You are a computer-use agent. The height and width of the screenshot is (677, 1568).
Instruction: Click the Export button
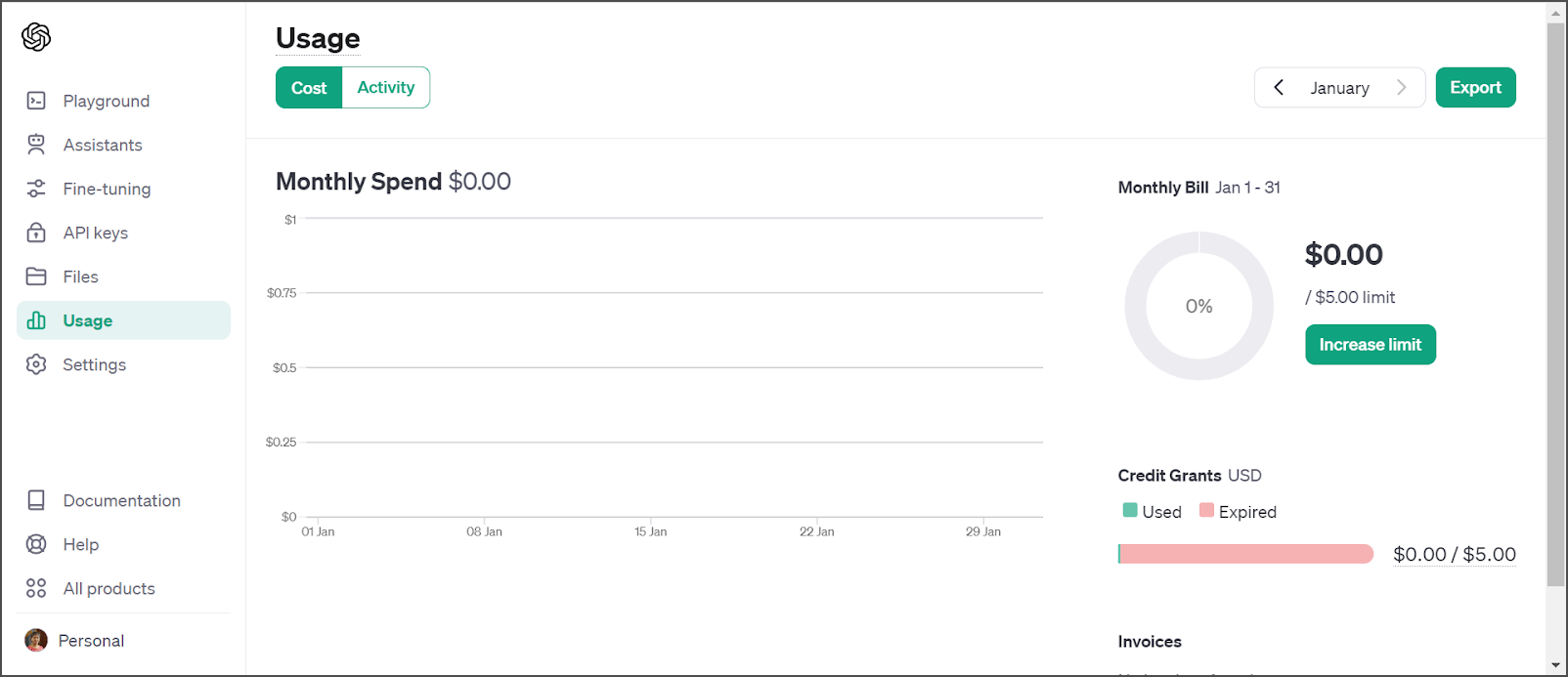[x=1475, y=88]
